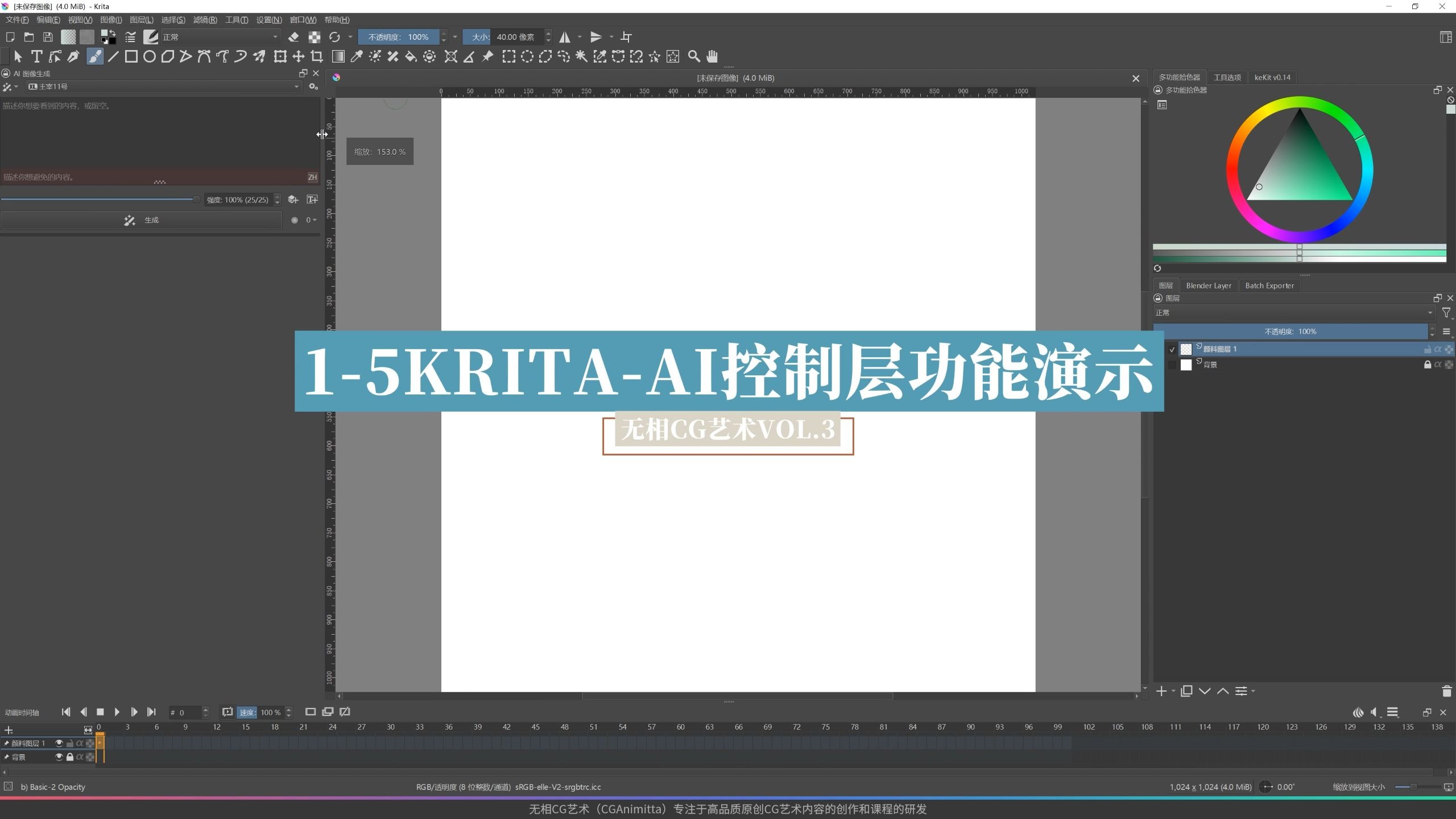Toggle eye of 颜料图层 1 in timeline
This screenshot has height=819, width=1456.
tap(59, 743)
